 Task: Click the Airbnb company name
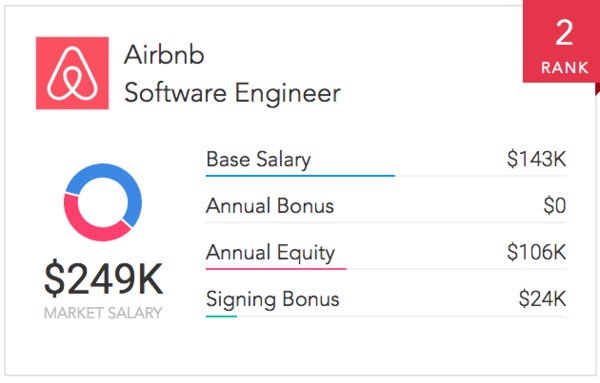pyautogui.click(x=164, y=55)
